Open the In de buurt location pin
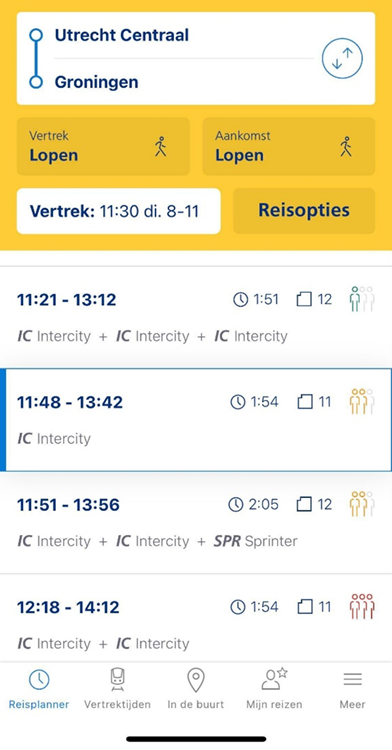The image size is (392, 750). (196, 680)
